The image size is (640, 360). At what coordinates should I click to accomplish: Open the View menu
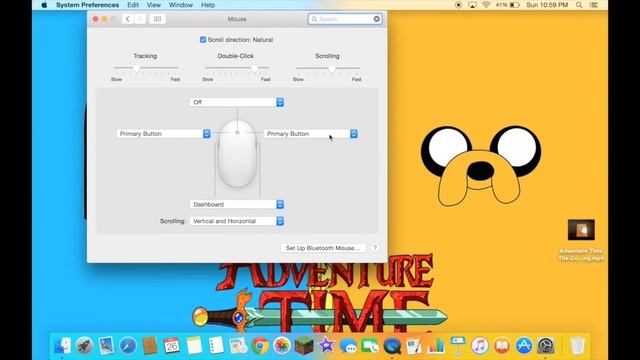coord(153,5)
